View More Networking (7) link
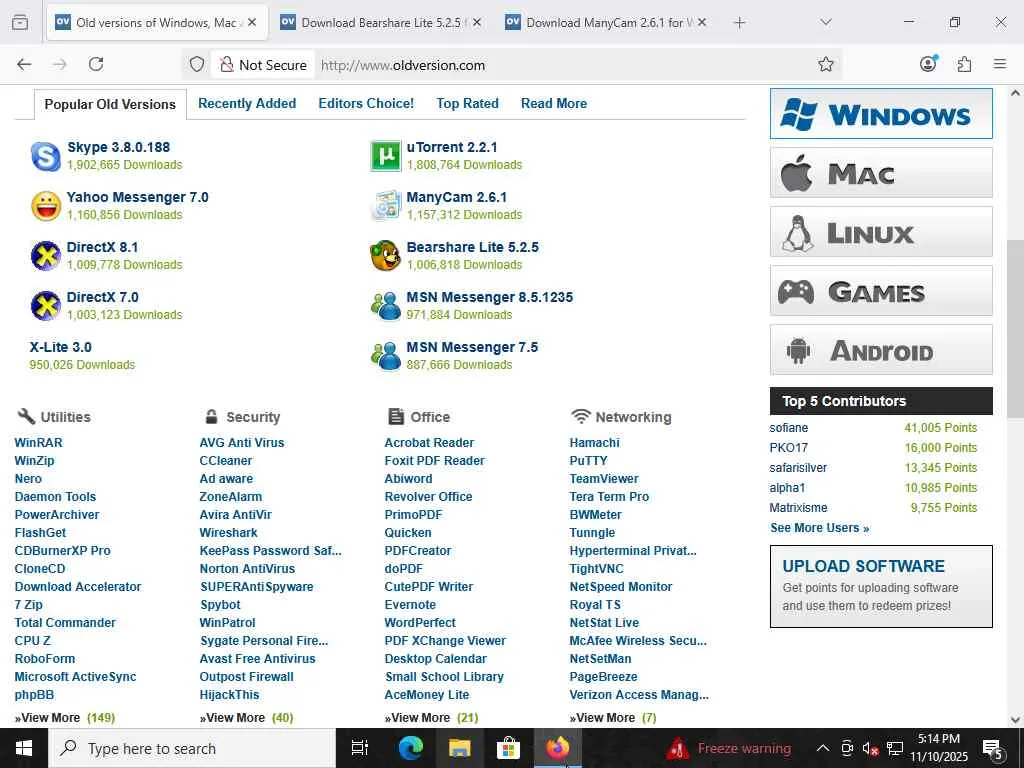 [613, 718]
